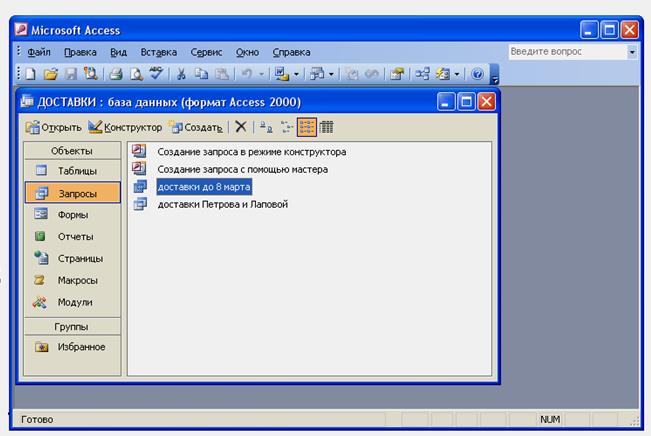Click the Analyze toolbar icon
651x436 pixels.
(x=317, y=74)
